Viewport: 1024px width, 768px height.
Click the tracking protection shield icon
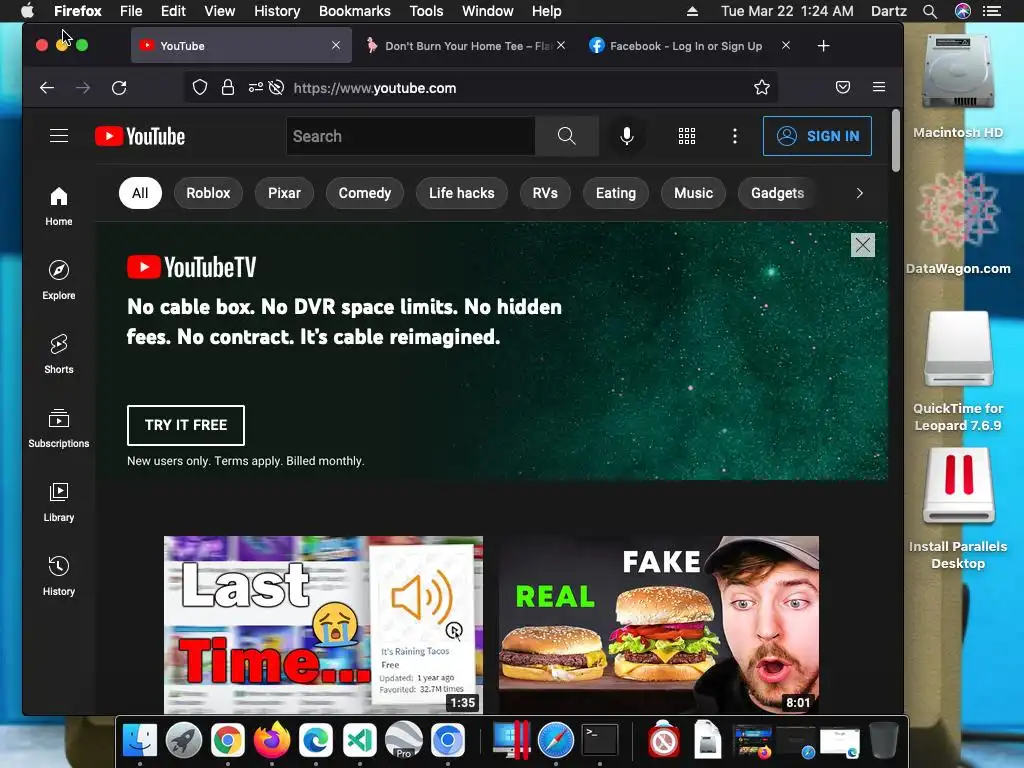tap(200, 88)
